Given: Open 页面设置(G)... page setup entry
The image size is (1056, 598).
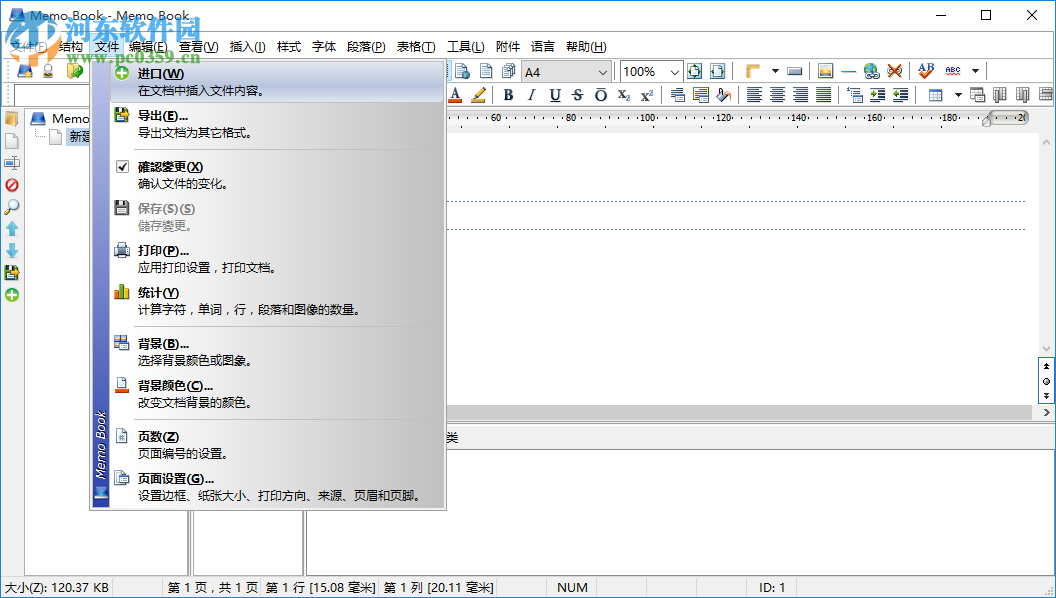Looking at the screenshot, I should pyautogui.click(x=277, y=487).
